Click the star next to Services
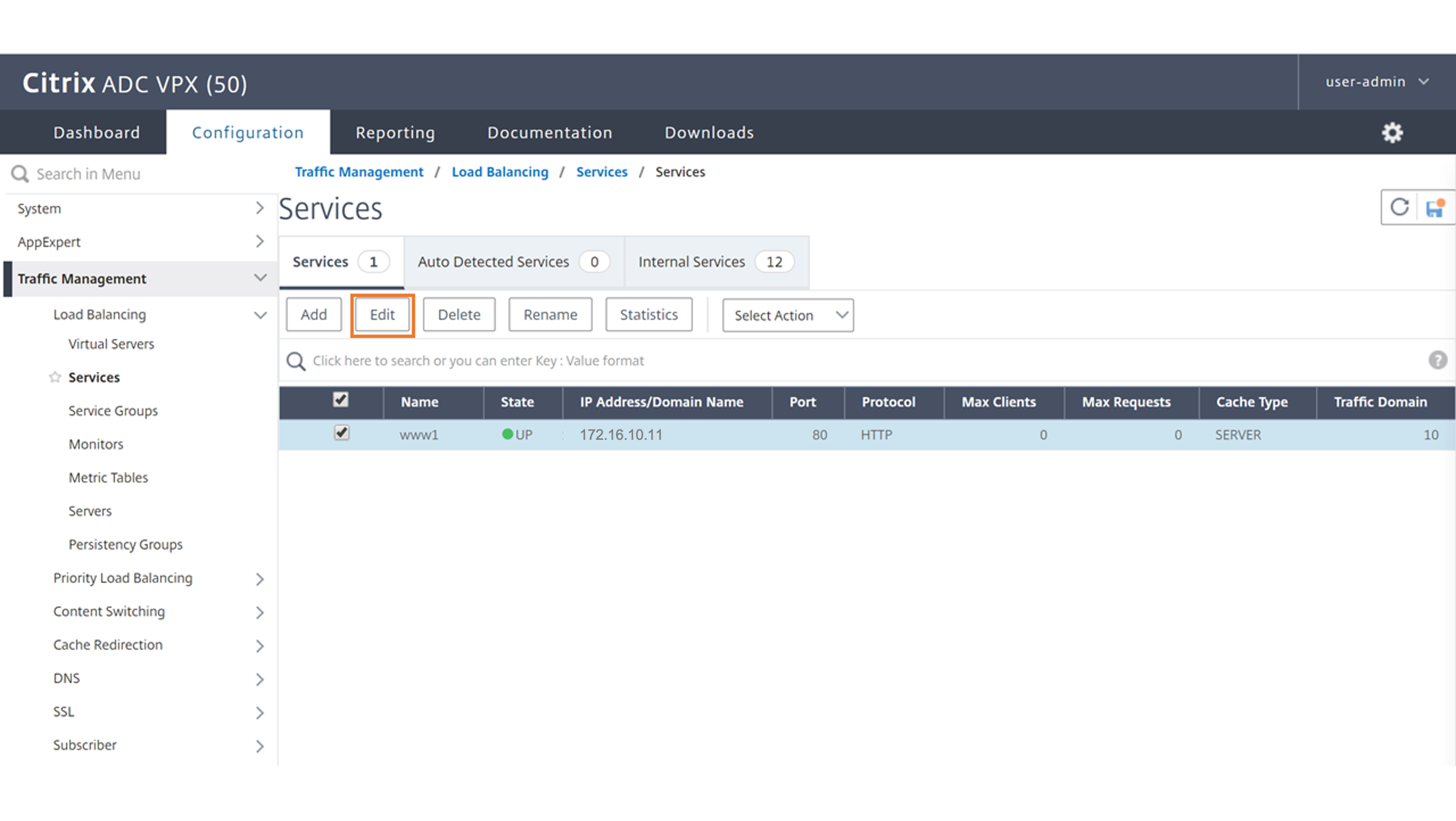1456x821 pixels. tap(55, 377)
